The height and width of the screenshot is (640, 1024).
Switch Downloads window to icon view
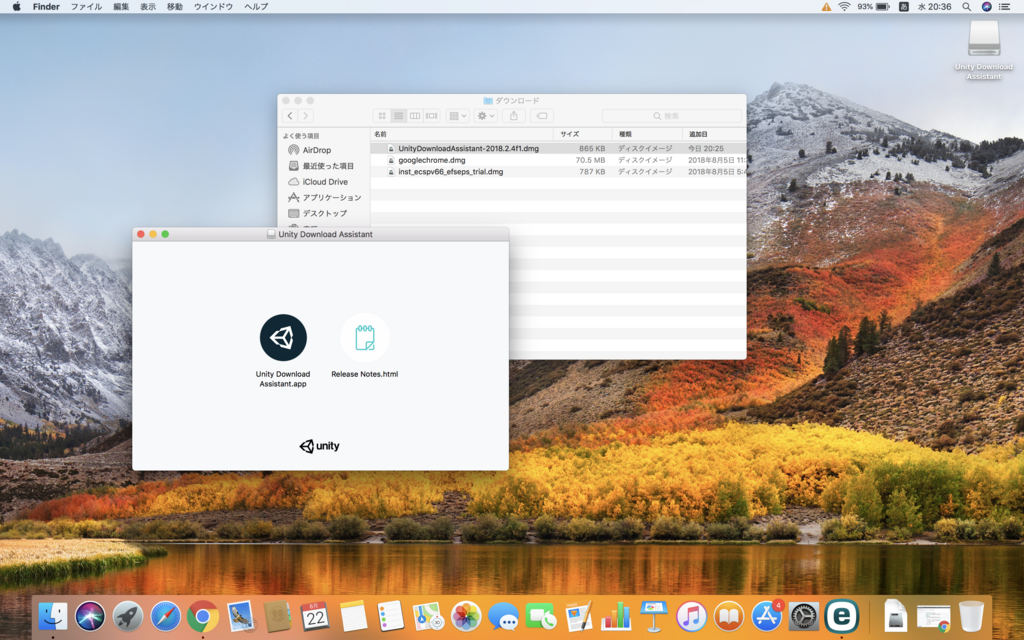click(x=382, y=116)
